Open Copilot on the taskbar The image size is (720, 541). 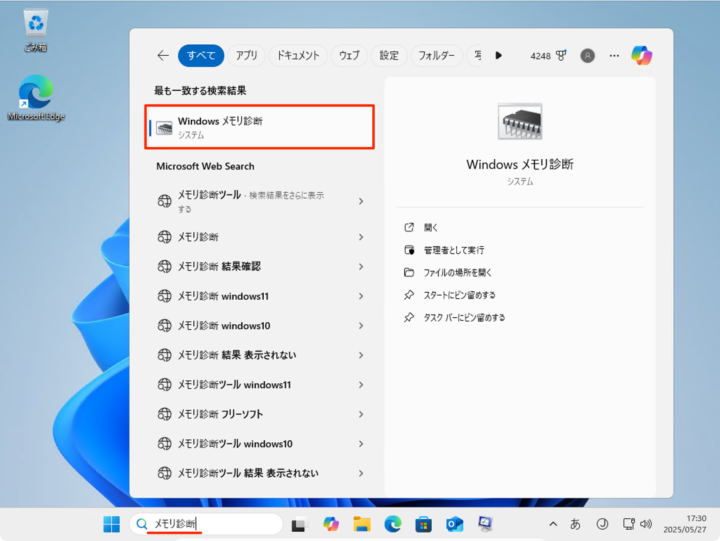(331, 524)
